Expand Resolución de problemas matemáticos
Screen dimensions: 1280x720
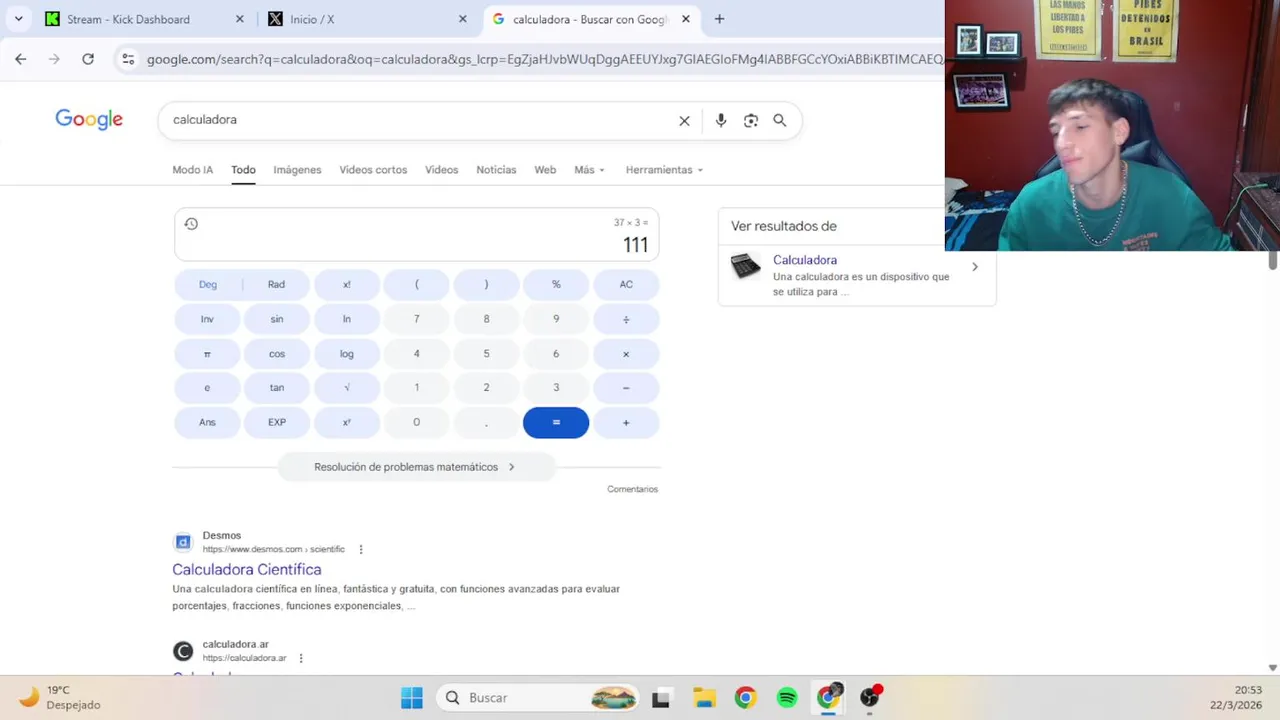416,467
